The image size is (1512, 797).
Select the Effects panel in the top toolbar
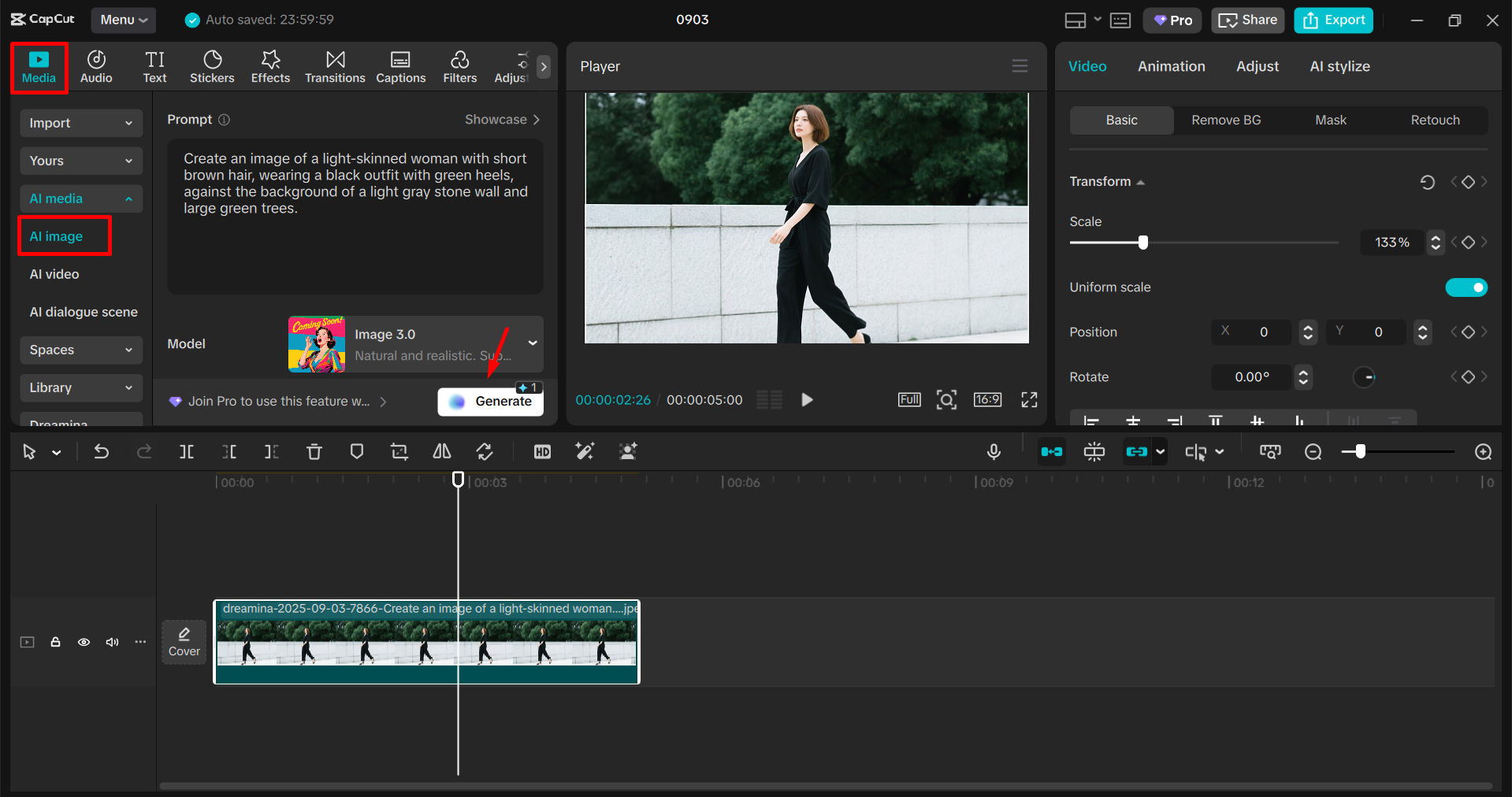(269, 66)
